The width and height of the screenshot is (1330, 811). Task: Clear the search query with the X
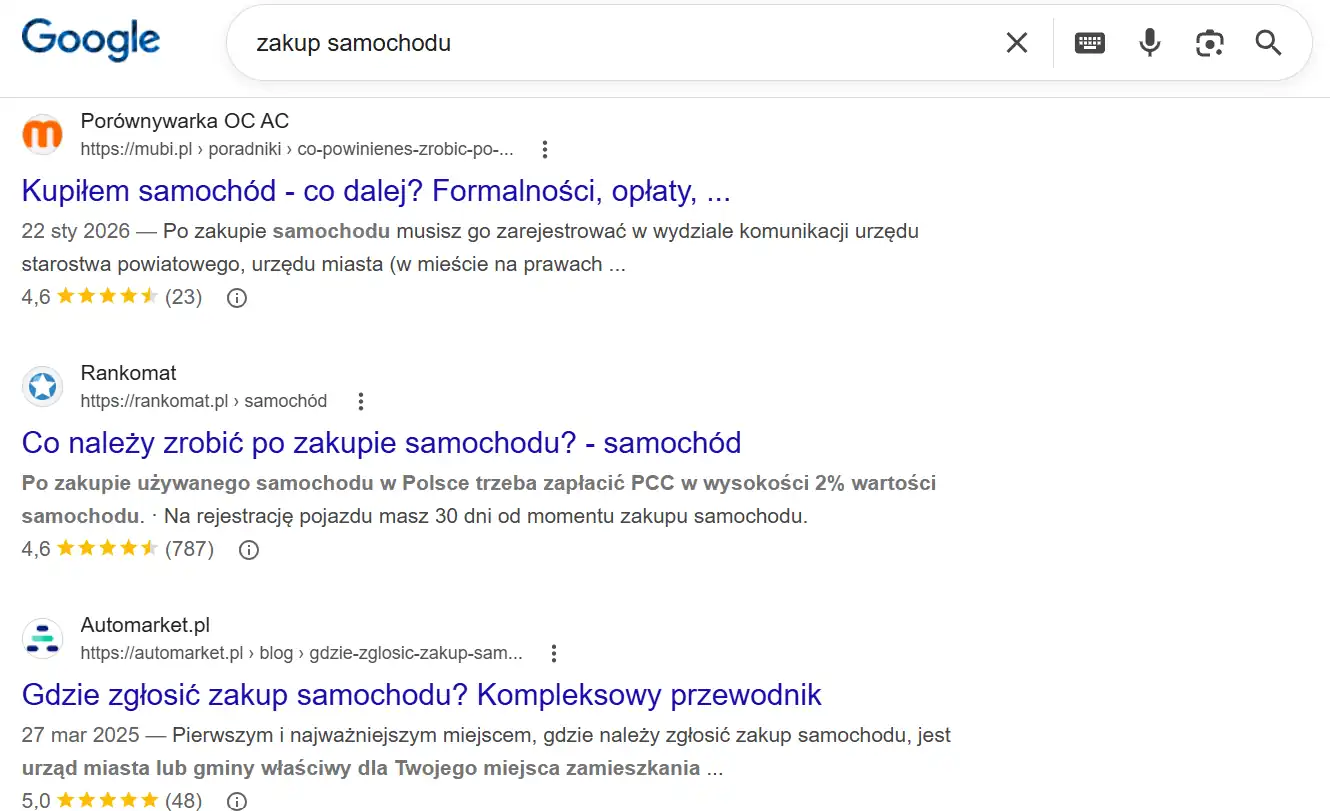1016,42
